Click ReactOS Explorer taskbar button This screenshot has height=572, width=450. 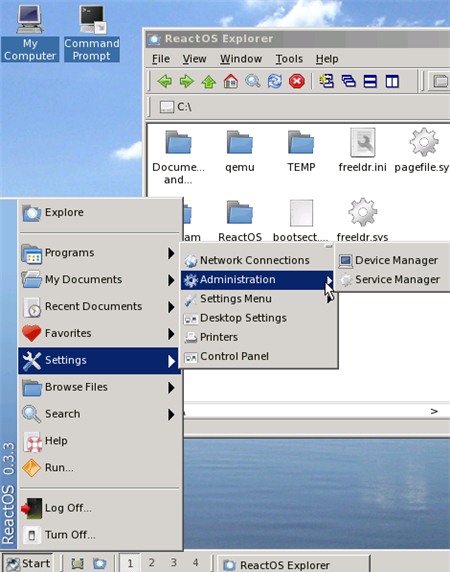click(294, 564)
